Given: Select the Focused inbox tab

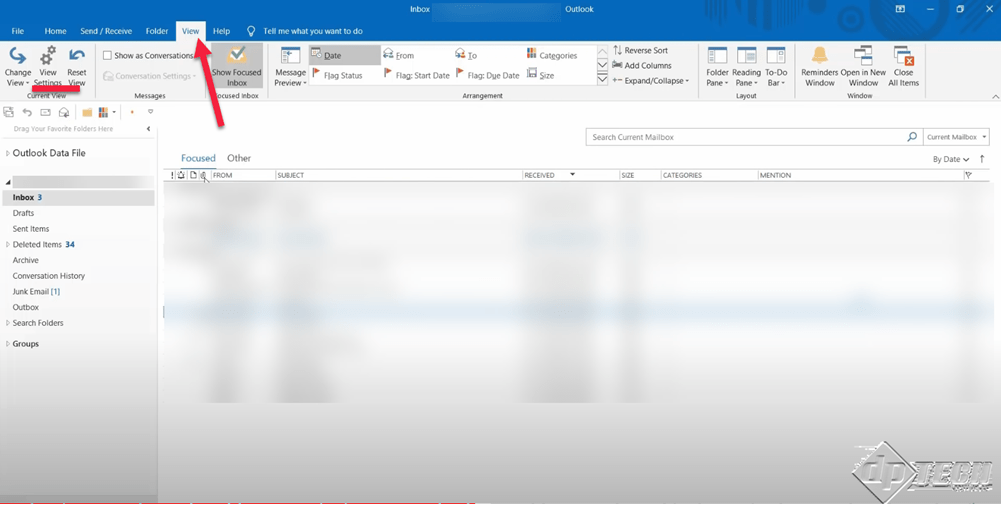Looking at the screenshot, I should (x=198, y=158).
